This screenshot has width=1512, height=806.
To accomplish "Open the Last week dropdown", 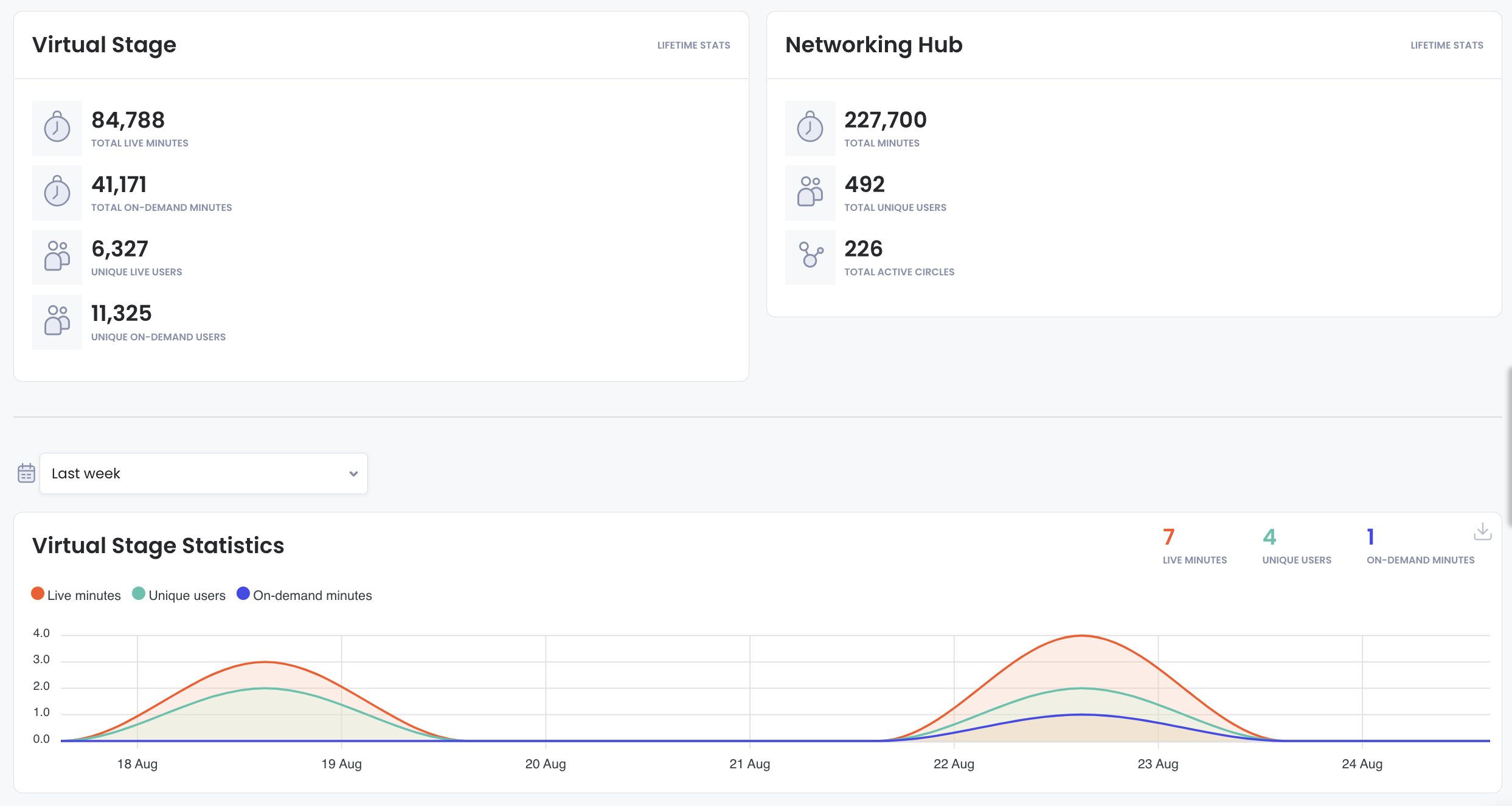I will pyautogui.click(x=203, y=473).
